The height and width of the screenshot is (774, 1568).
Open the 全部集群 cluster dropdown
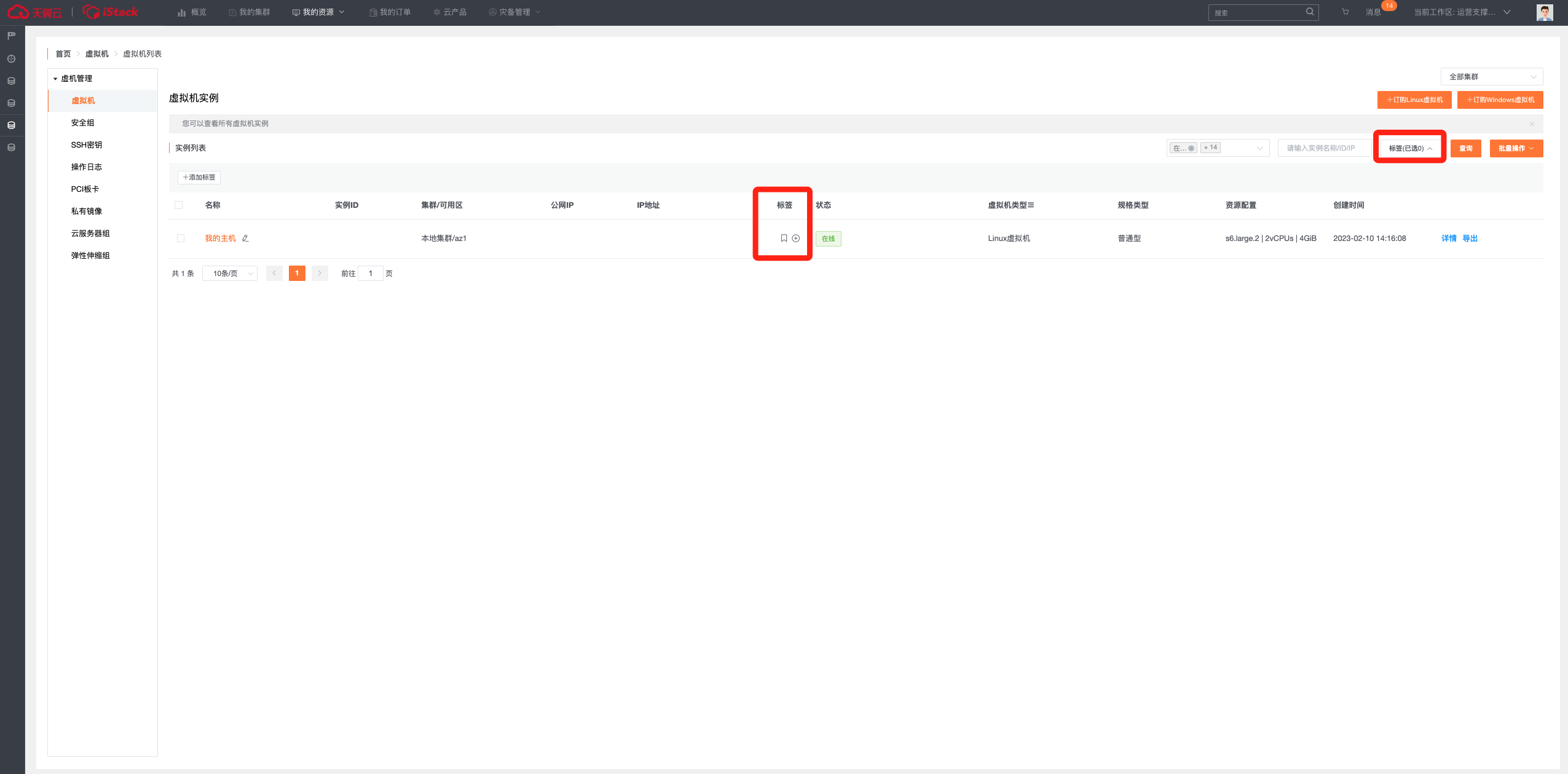[x=1491, y=77]
